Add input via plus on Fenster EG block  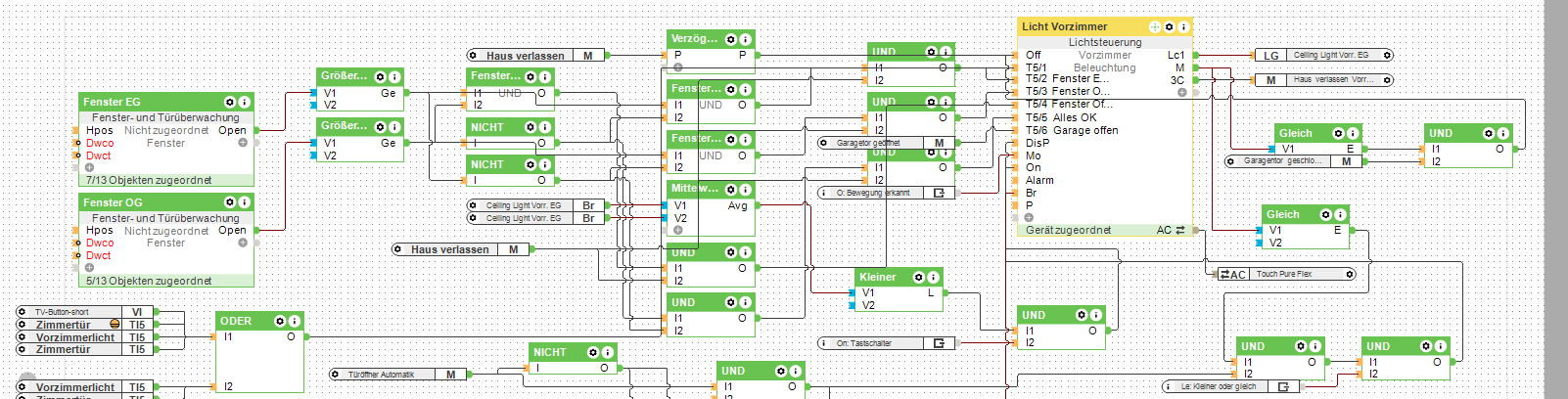tap(89, 167)
